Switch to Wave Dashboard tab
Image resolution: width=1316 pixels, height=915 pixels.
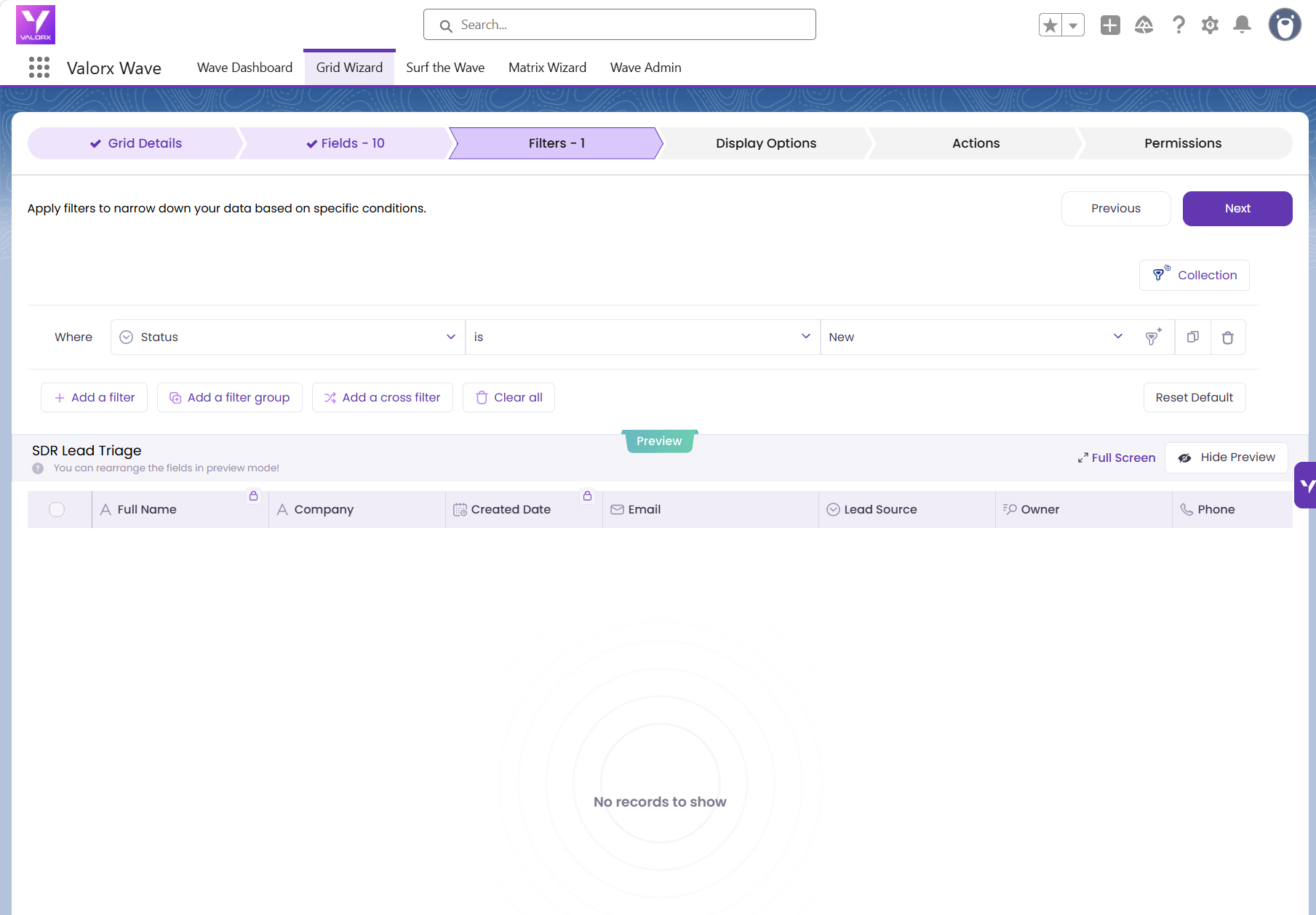click(x=245, y=68)
